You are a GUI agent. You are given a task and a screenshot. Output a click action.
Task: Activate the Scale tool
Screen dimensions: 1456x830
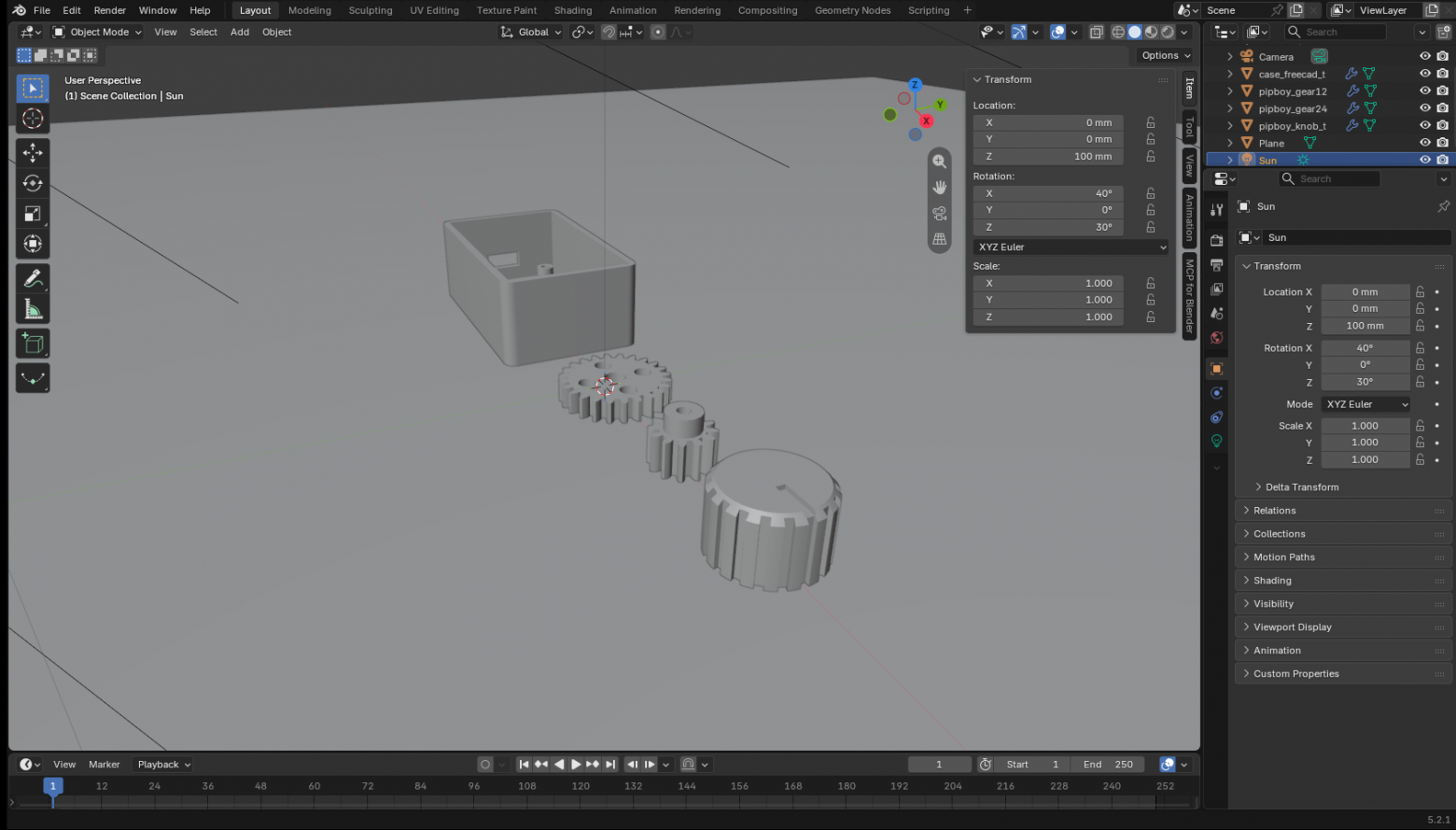[33, 214]
